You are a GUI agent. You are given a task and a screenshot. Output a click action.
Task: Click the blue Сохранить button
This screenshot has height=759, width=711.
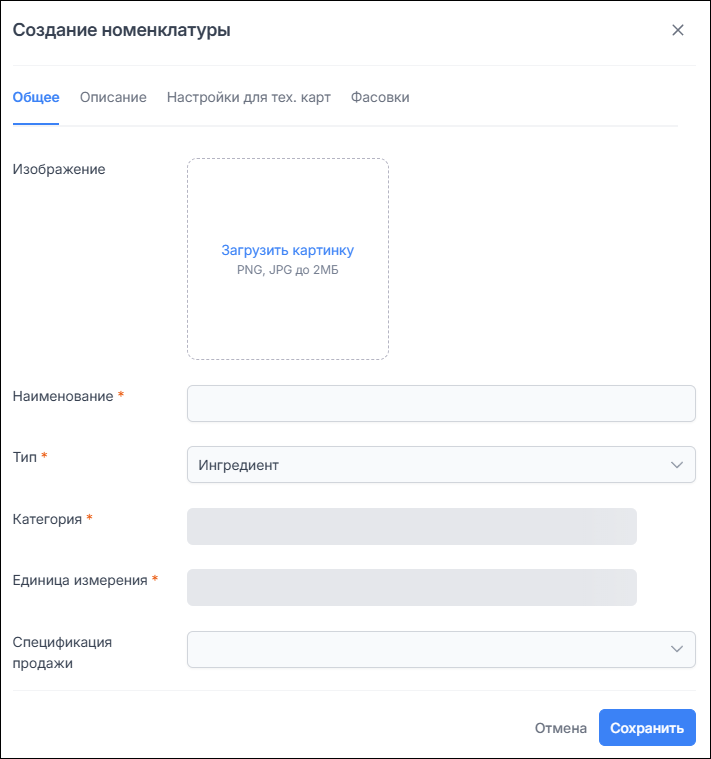(x=647, y=728)
